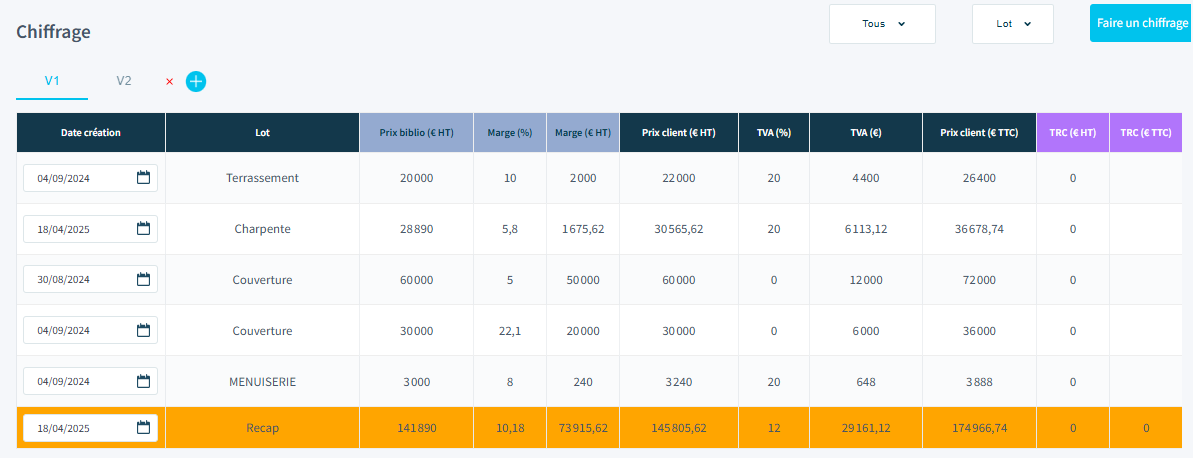Click the Prix biblio (€ HT) column header
The height and width of the screenshot is (458, 1193).
(416, 132)
